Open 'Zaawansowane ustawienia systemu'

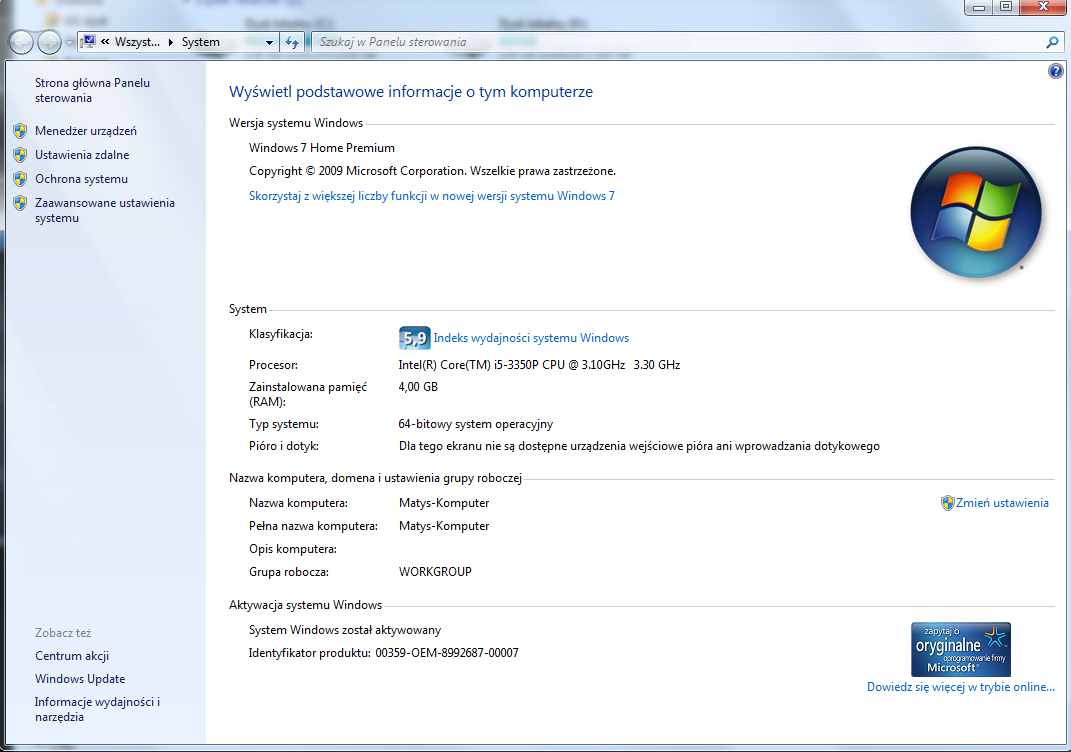(105, 210)
